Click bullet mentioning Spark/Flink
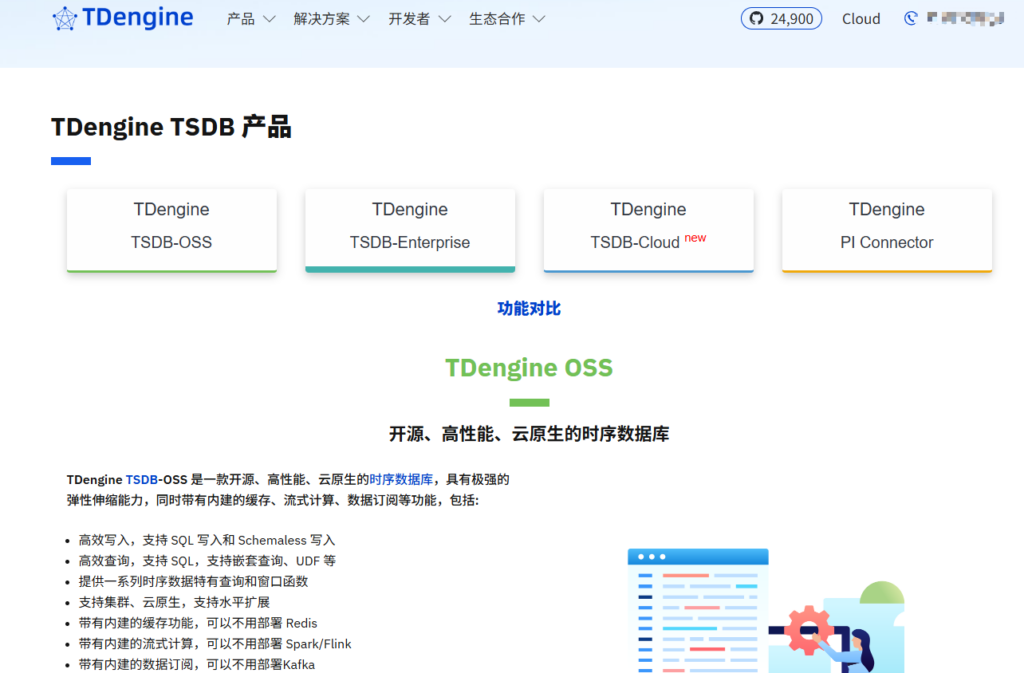Viewport: 1024px width, 673px height. pos(215,644)
